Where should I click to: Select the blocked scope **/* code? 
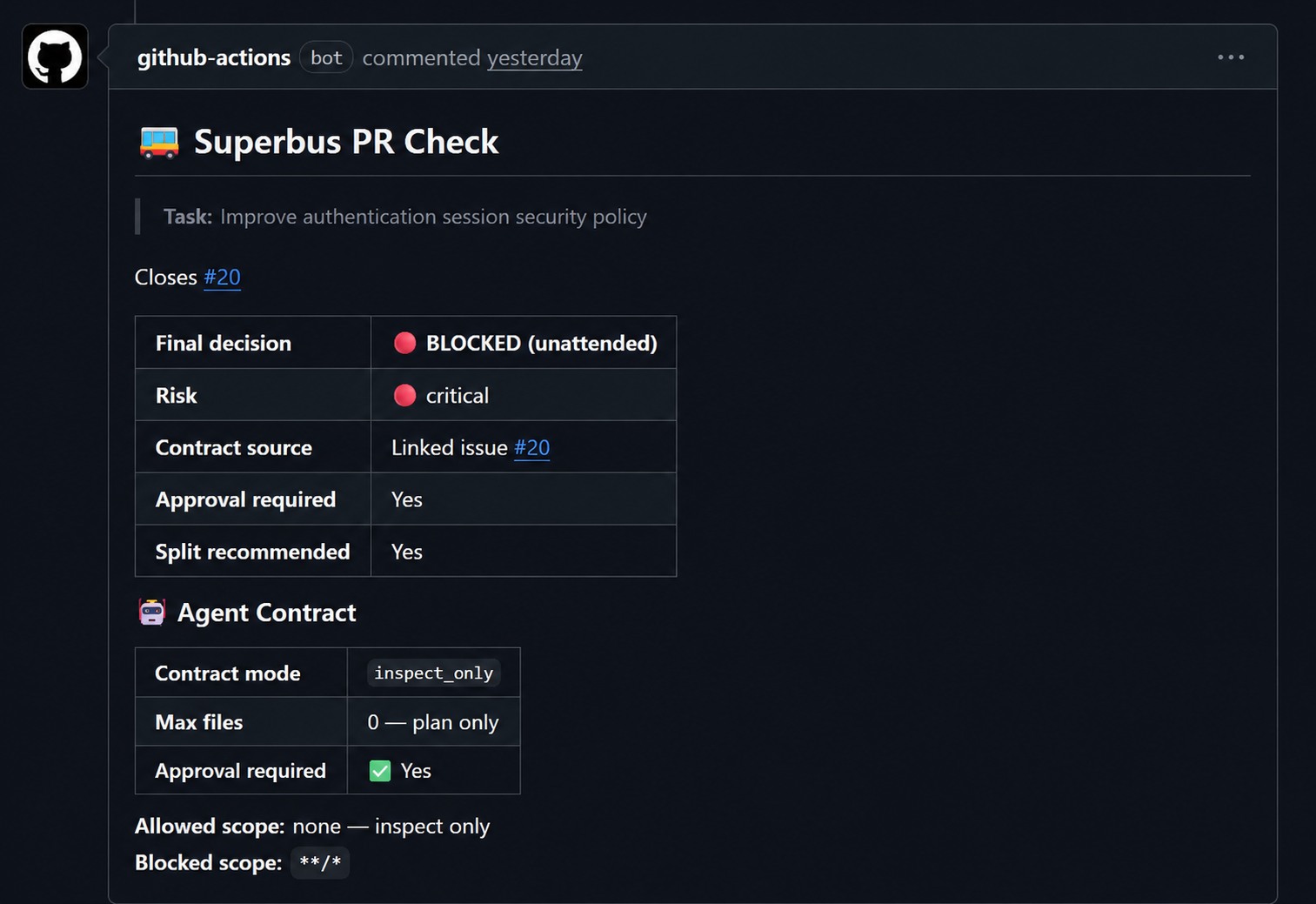(x=320, y=862)
